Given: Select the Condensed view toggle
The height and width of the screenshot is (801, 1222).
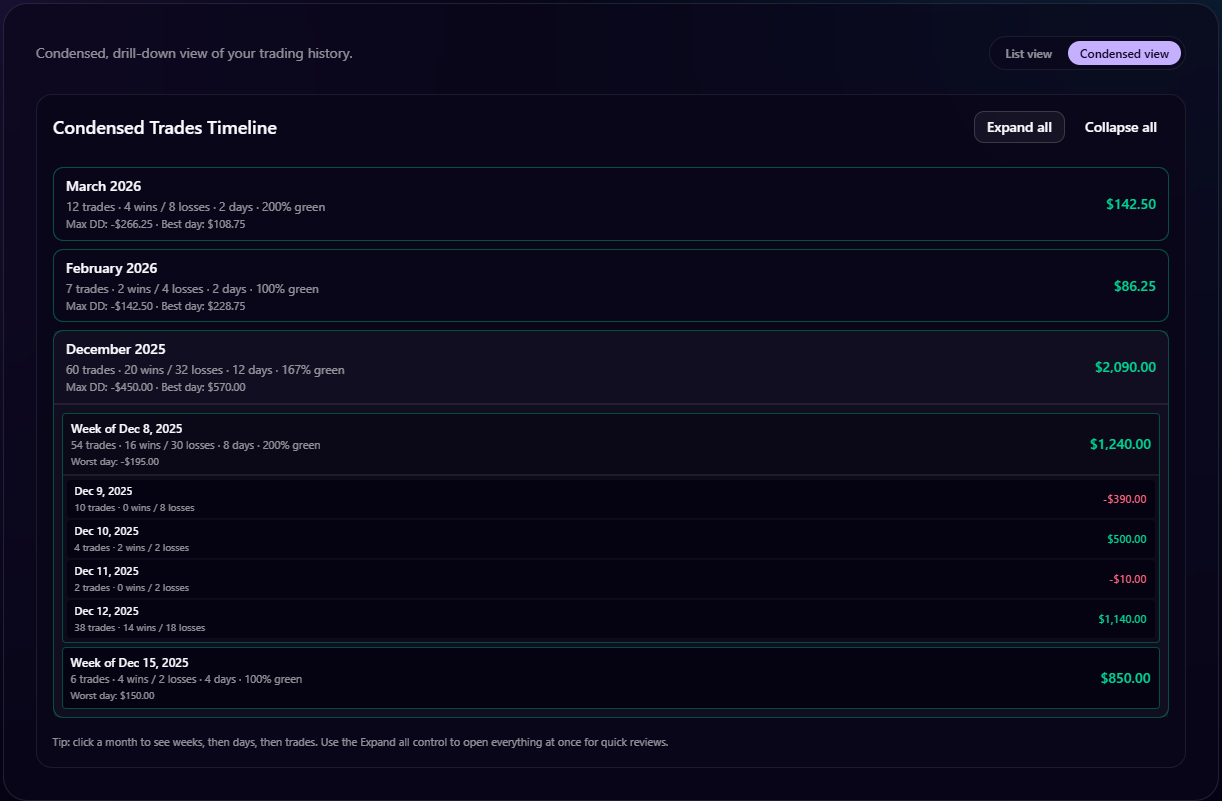Looking at the screenshot, I should (1124, 53).
